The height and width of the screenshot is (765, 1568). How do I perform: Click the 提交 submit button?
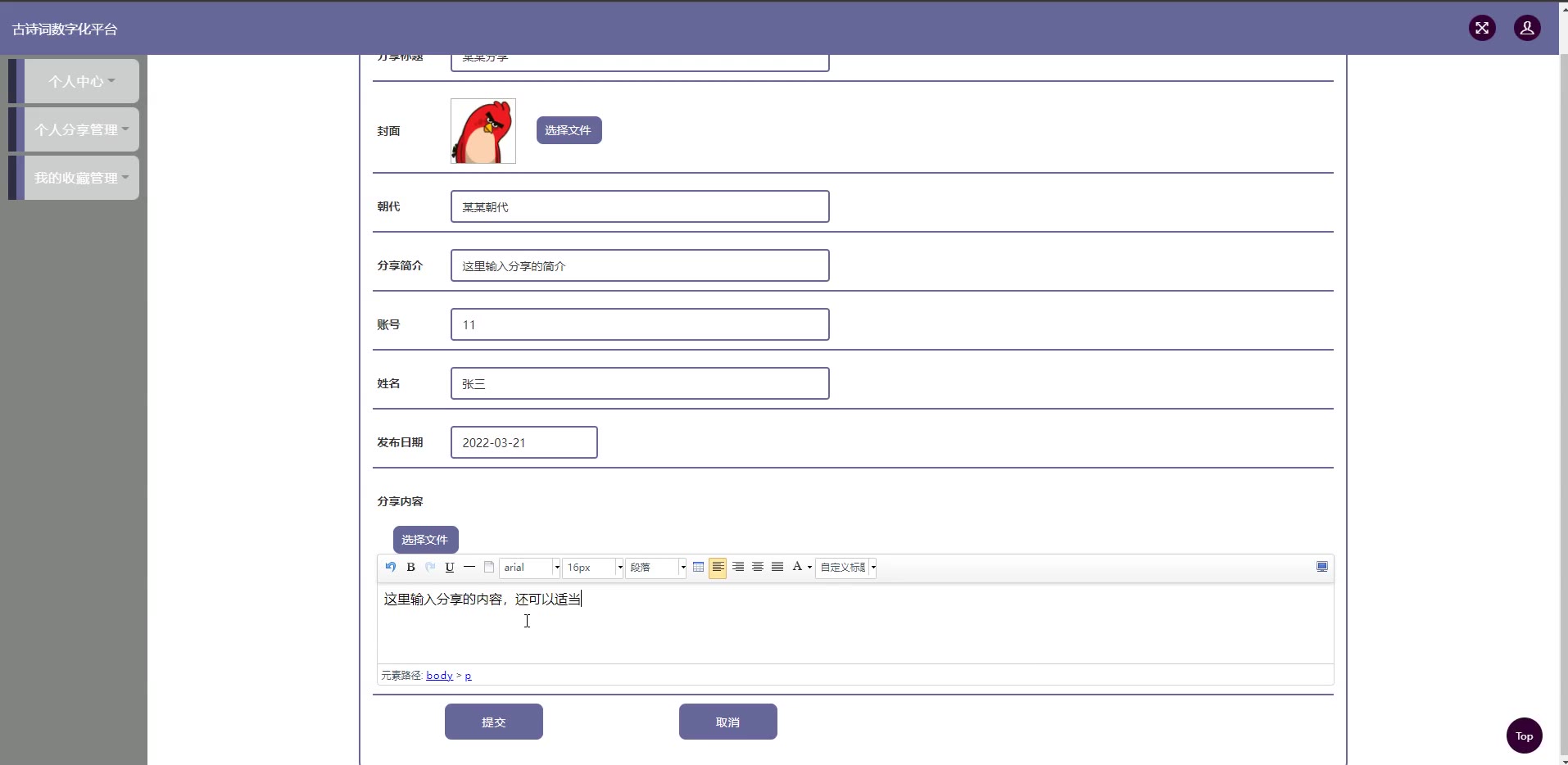[x=493, y=722]
